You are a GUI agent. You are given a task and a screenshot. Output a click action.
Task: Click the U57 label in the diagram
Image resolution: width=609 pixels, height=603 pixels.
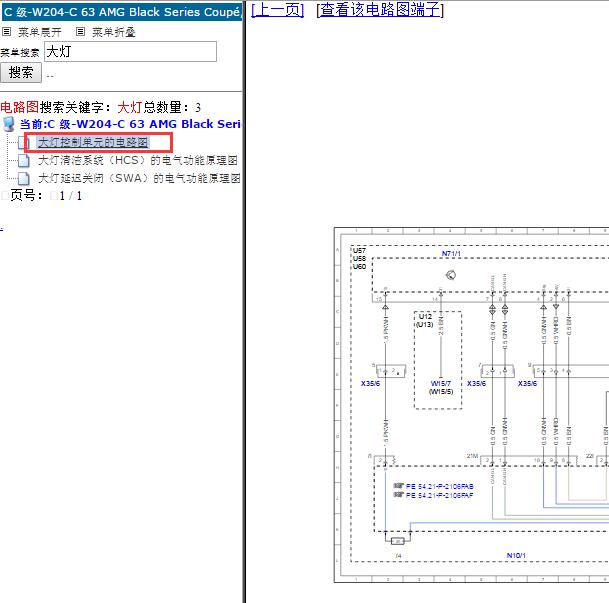[359, 250]
